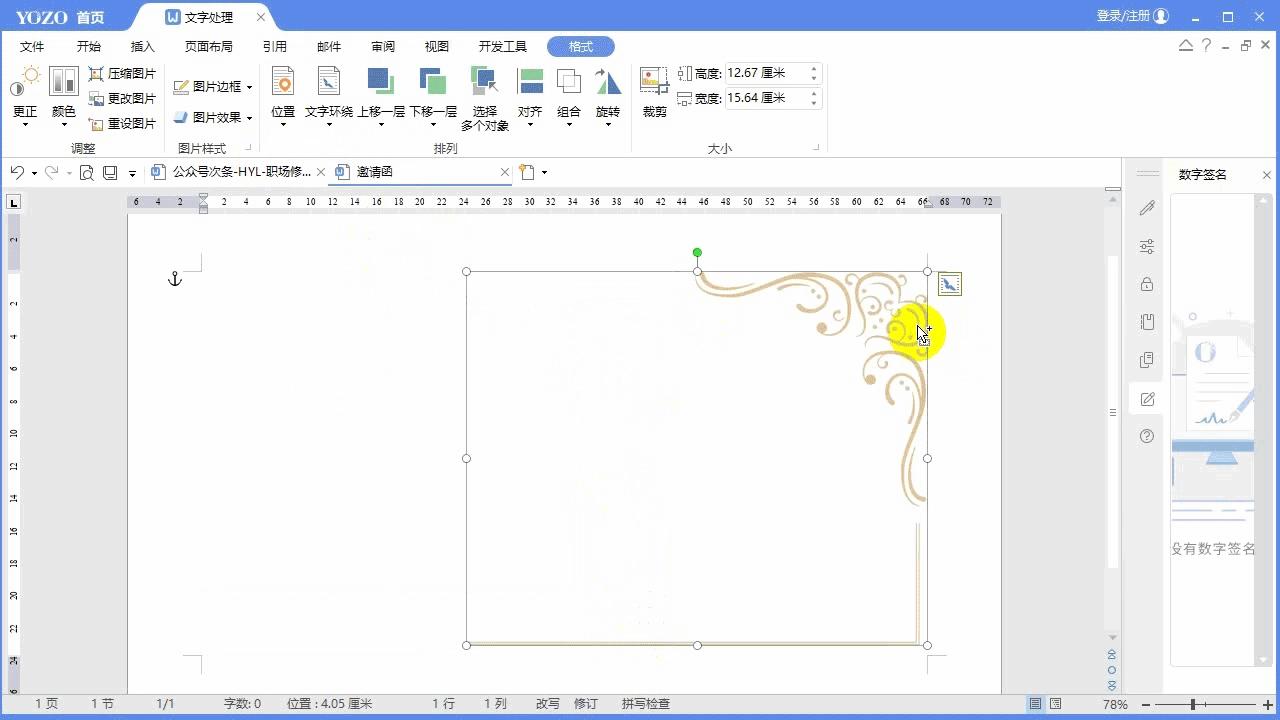Open the 页面布局 ribbon tab
The image size is (1280, 720).
pyautogui.click(x=208, y=47)
